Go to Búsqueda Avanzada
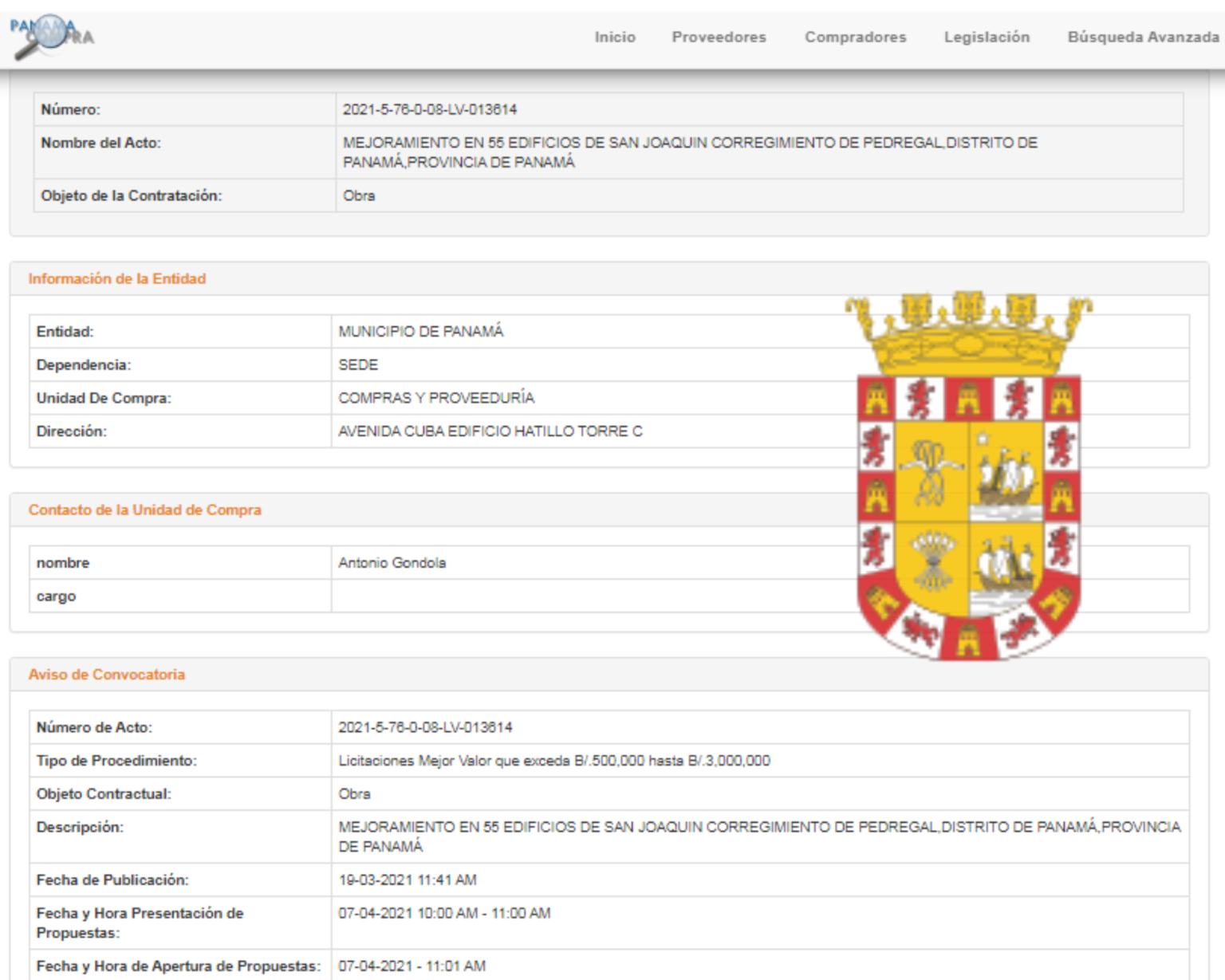This screenshot has height=980, width=1225. coord(1143,37)
